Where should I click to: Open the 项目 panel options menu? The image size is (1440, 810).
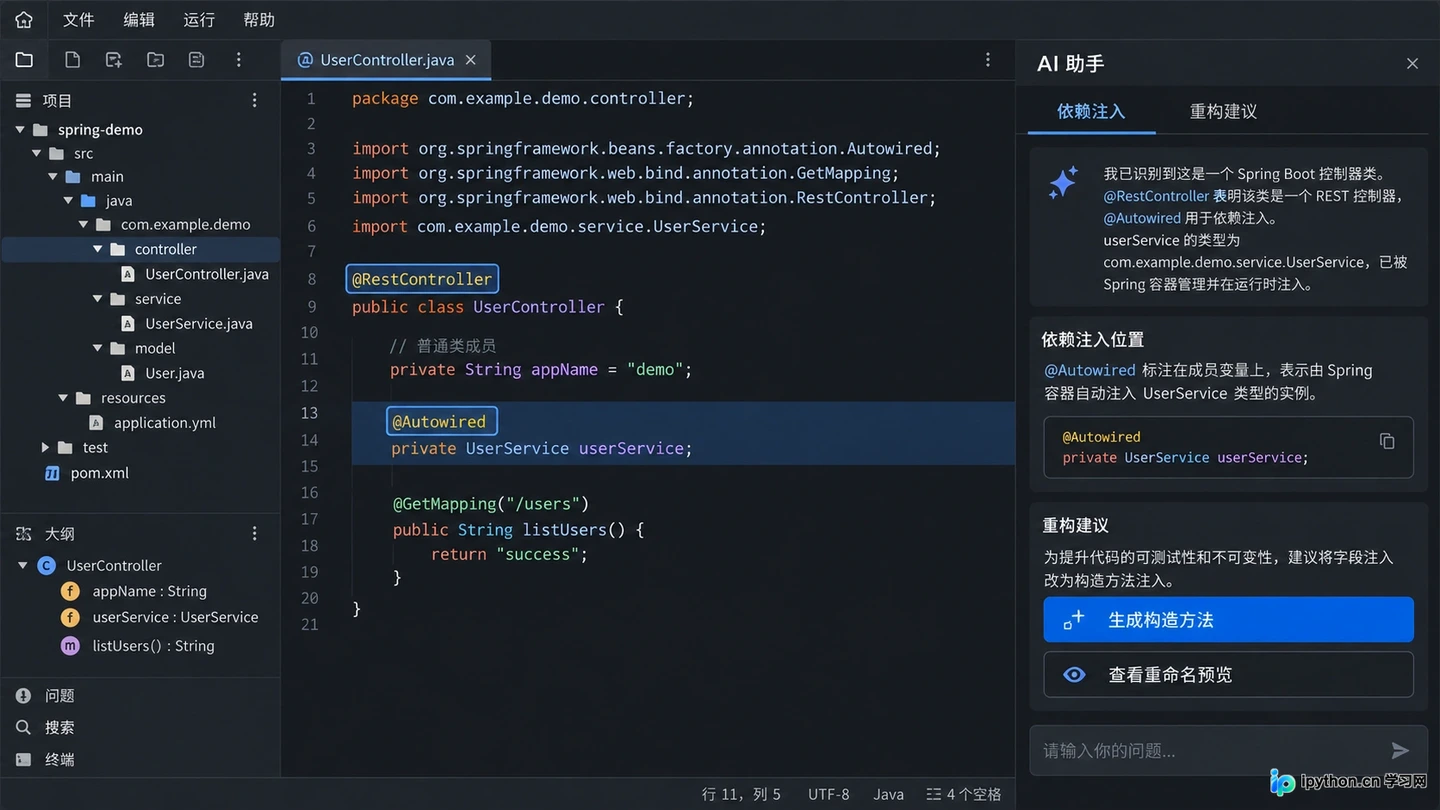pos(254,100)
